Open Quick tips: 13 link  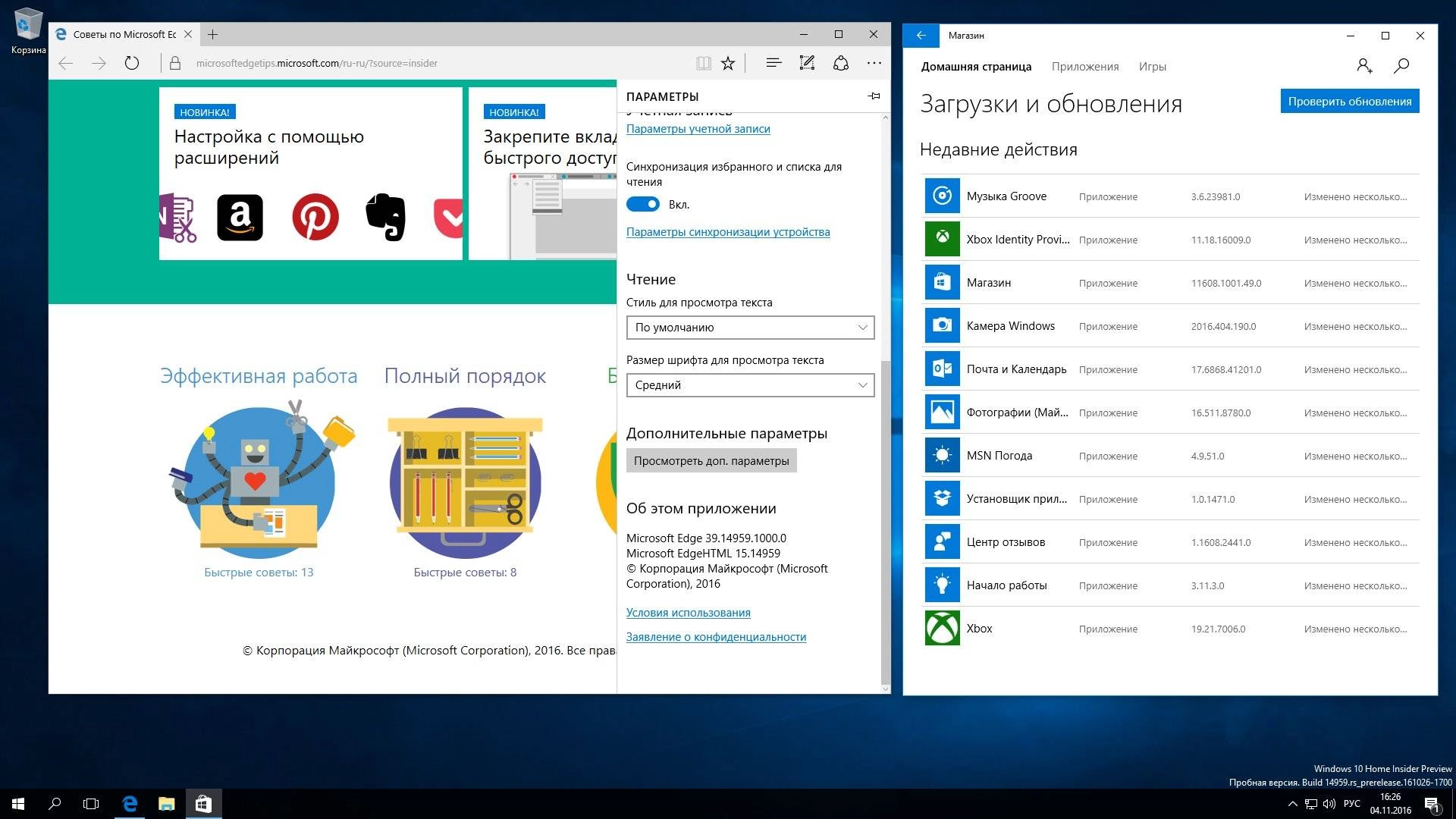pyautogui.click(x=259, y=573)
